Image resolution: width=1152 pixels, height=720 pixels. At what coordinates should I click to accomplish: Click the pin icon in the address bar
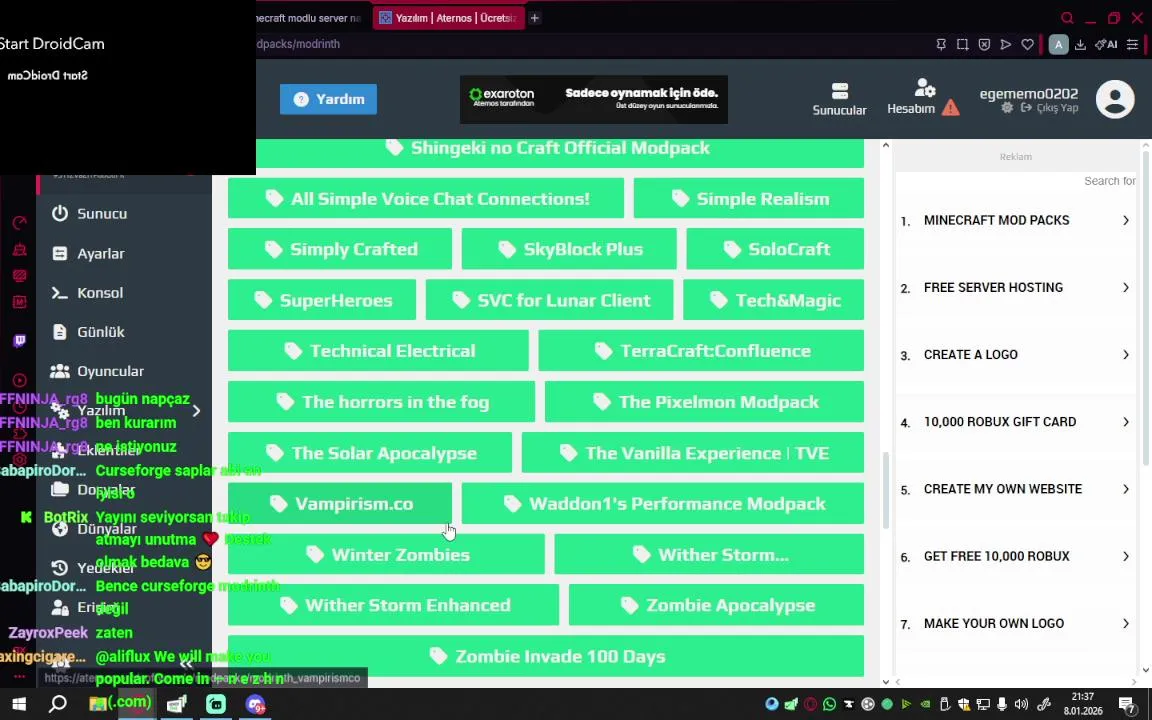coord(940,45)
